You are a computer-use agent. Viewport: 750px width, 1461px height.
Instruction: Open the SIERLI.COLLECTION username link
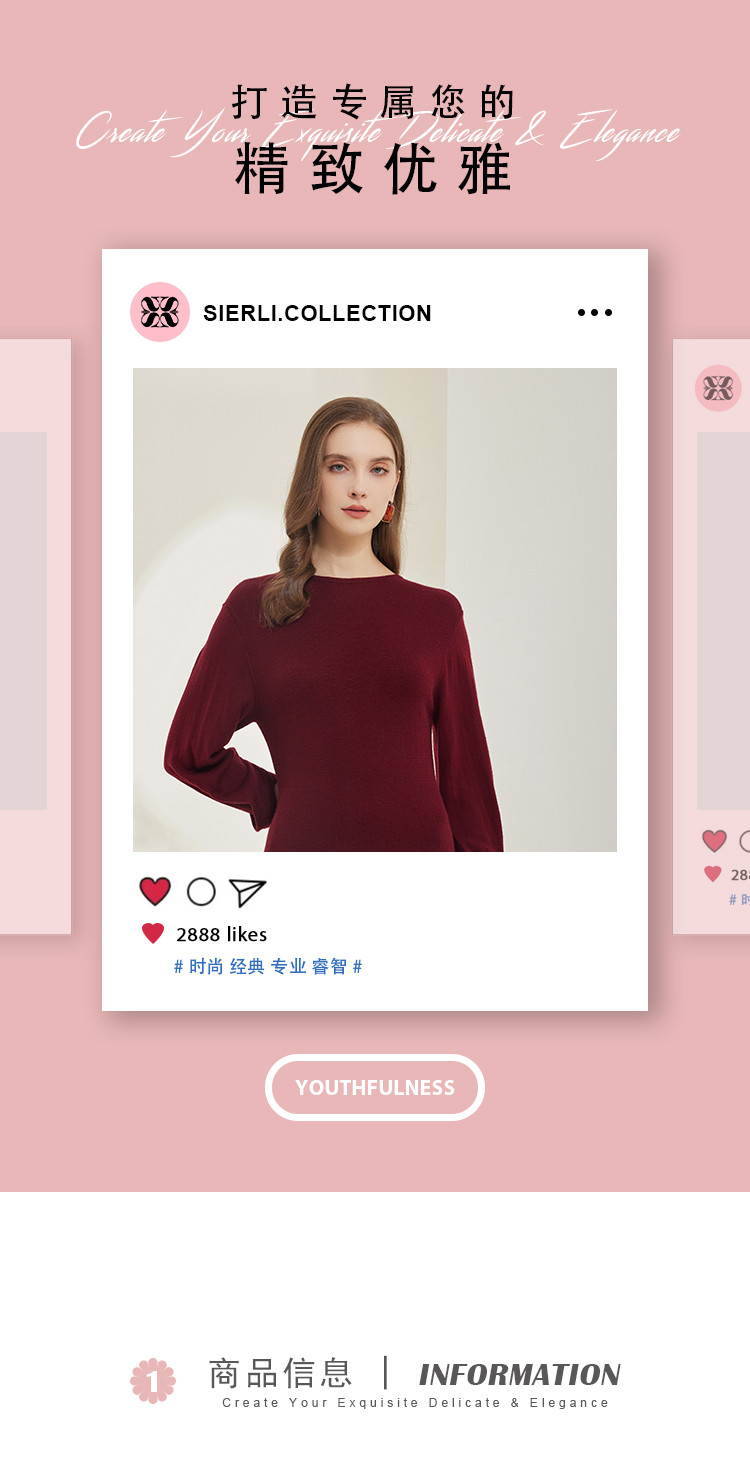click(x=317, y=313)
